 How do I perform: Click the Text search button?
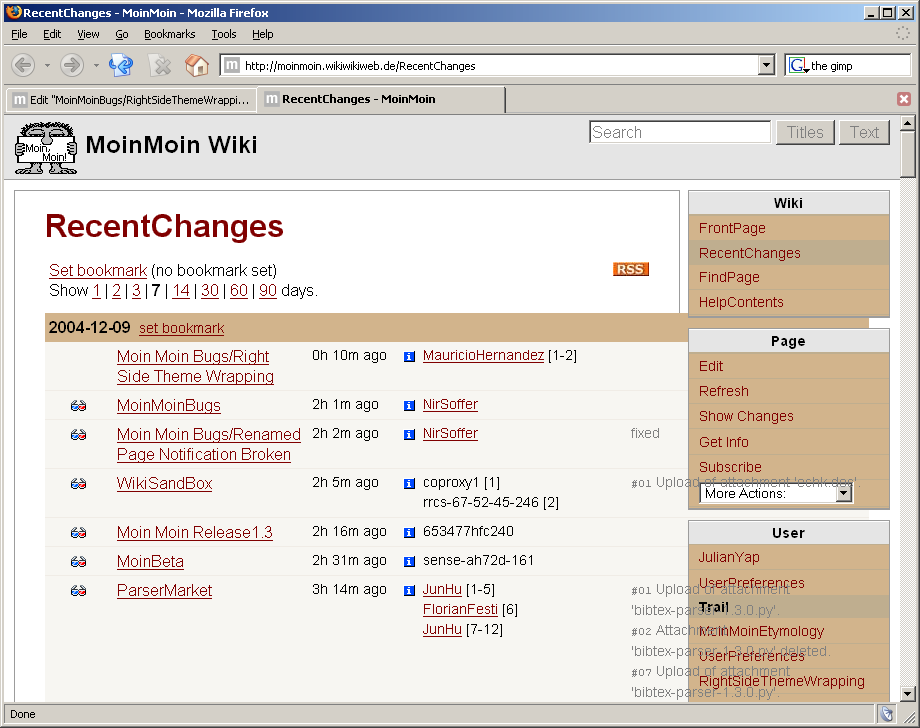tap(864, 133)
